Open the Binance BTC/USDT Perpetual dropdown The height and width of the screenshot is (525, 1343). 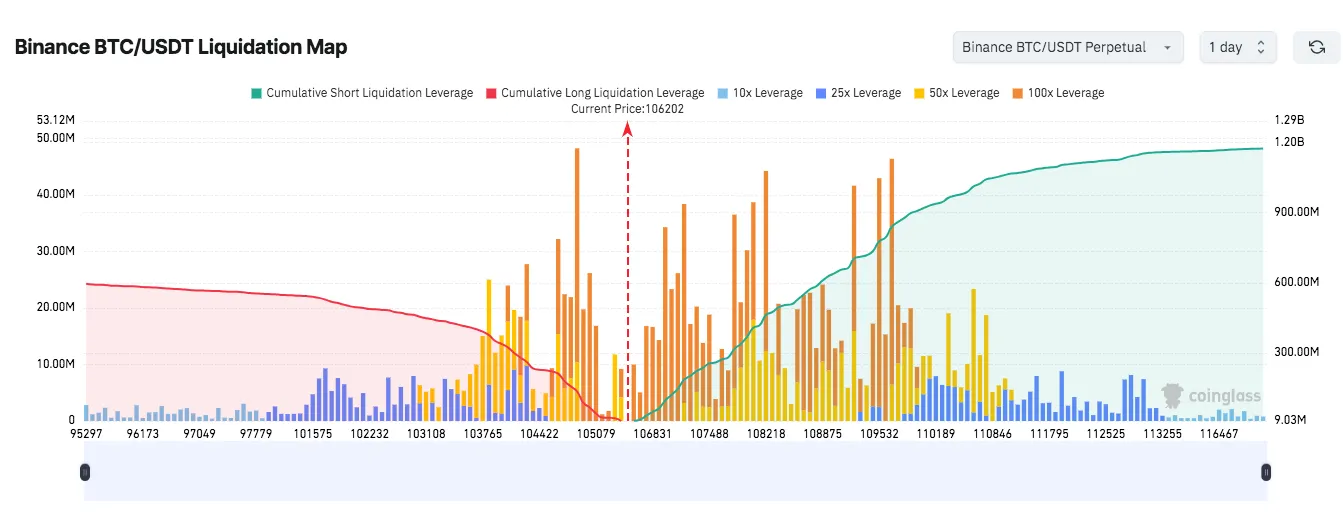click(x=1067, y=47)
